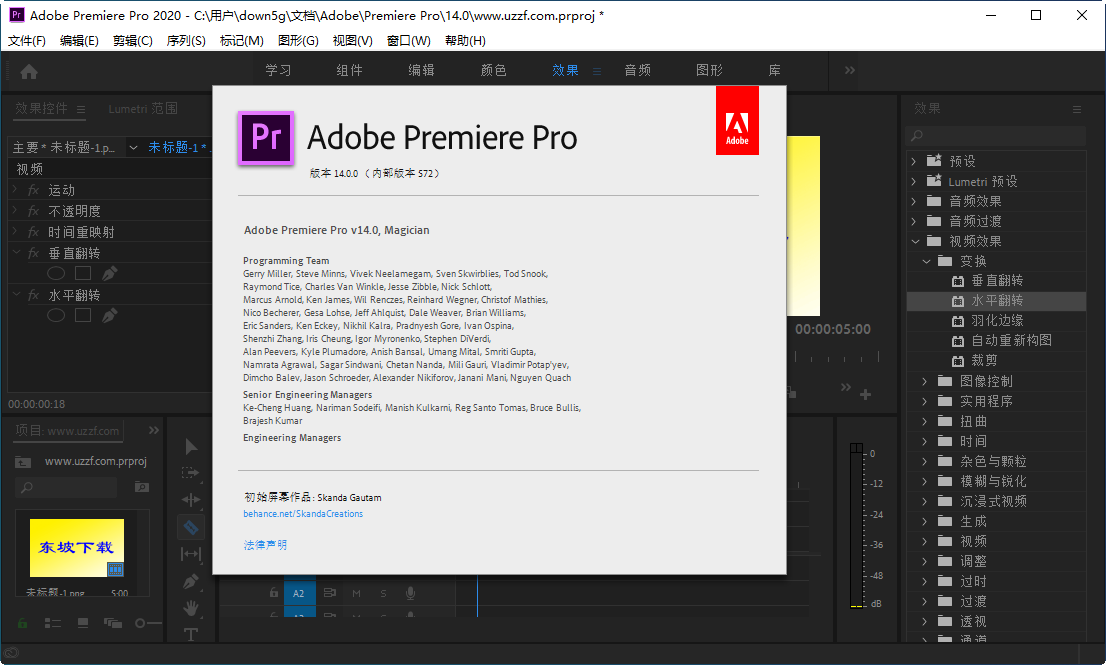Select the Track Select Forward tool
This screenshot has width=1106, height=665.
[190, 474]
